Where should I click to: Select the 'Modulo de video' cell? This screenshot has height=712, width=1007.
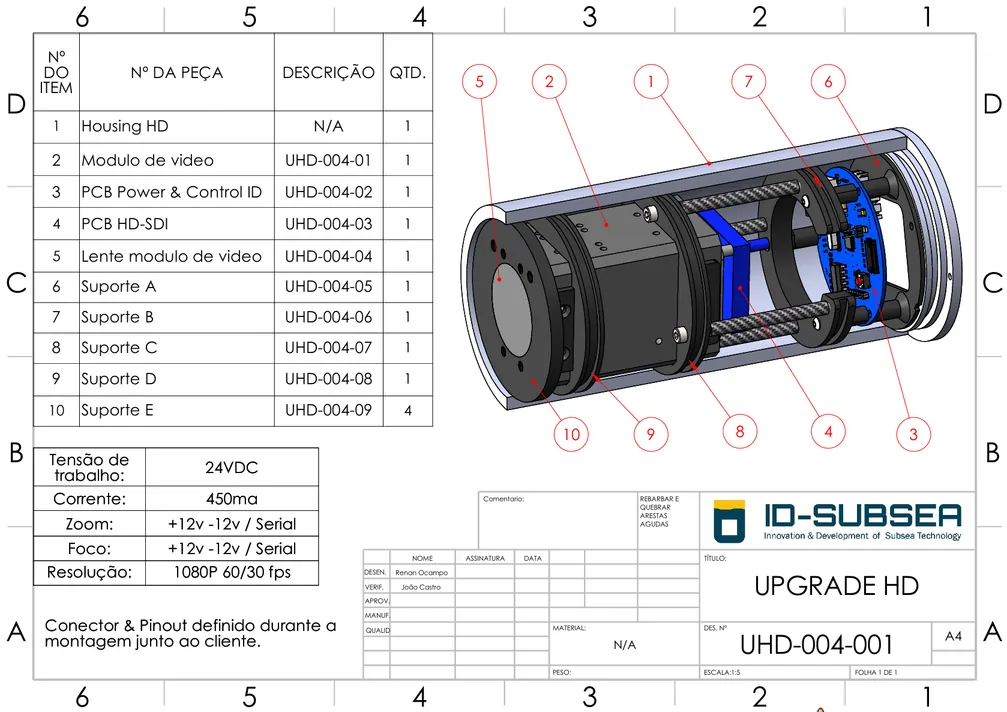(177, 160)
